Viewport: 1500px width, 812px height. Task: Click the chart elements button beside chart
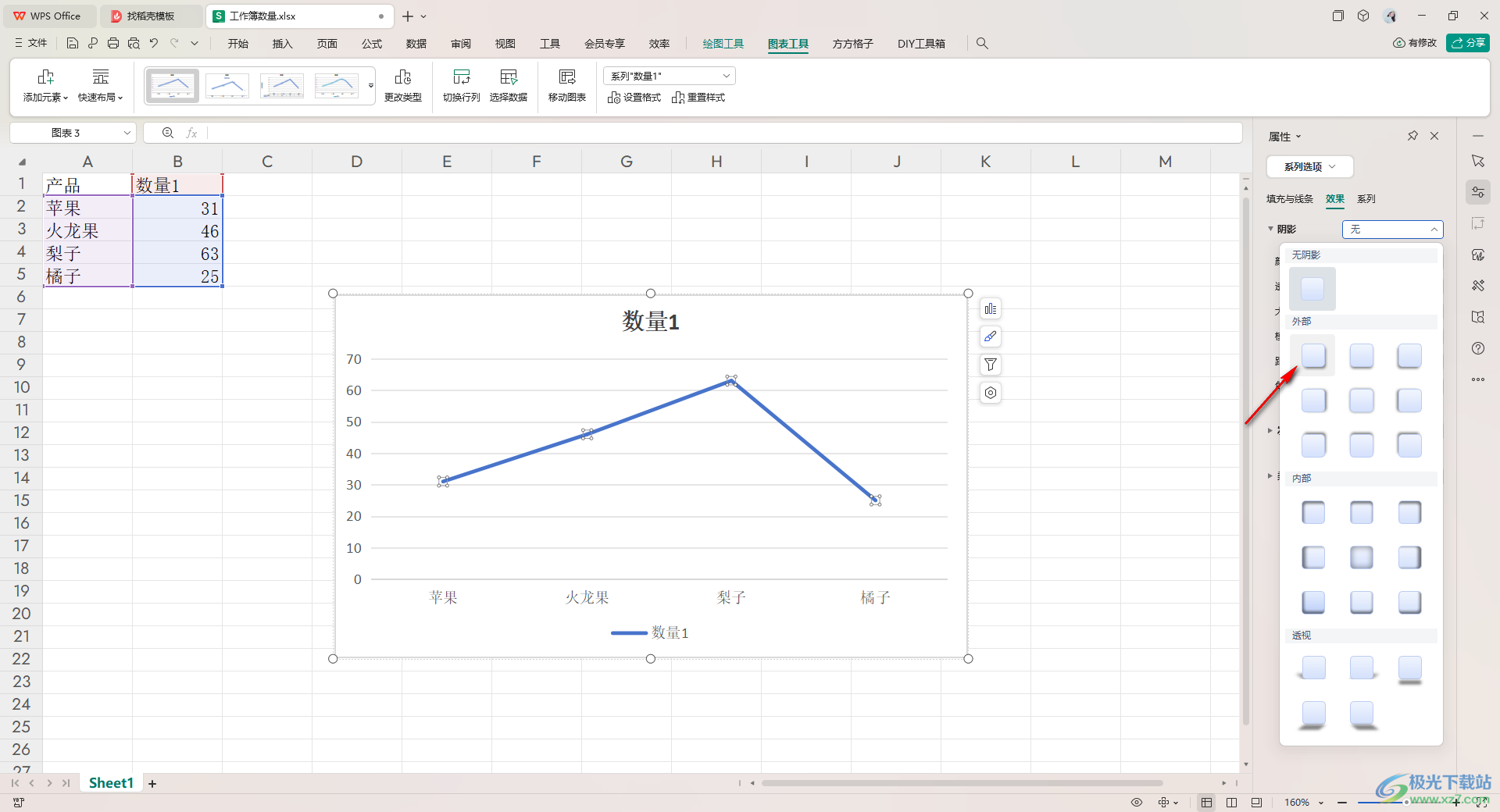pos(991,308)
